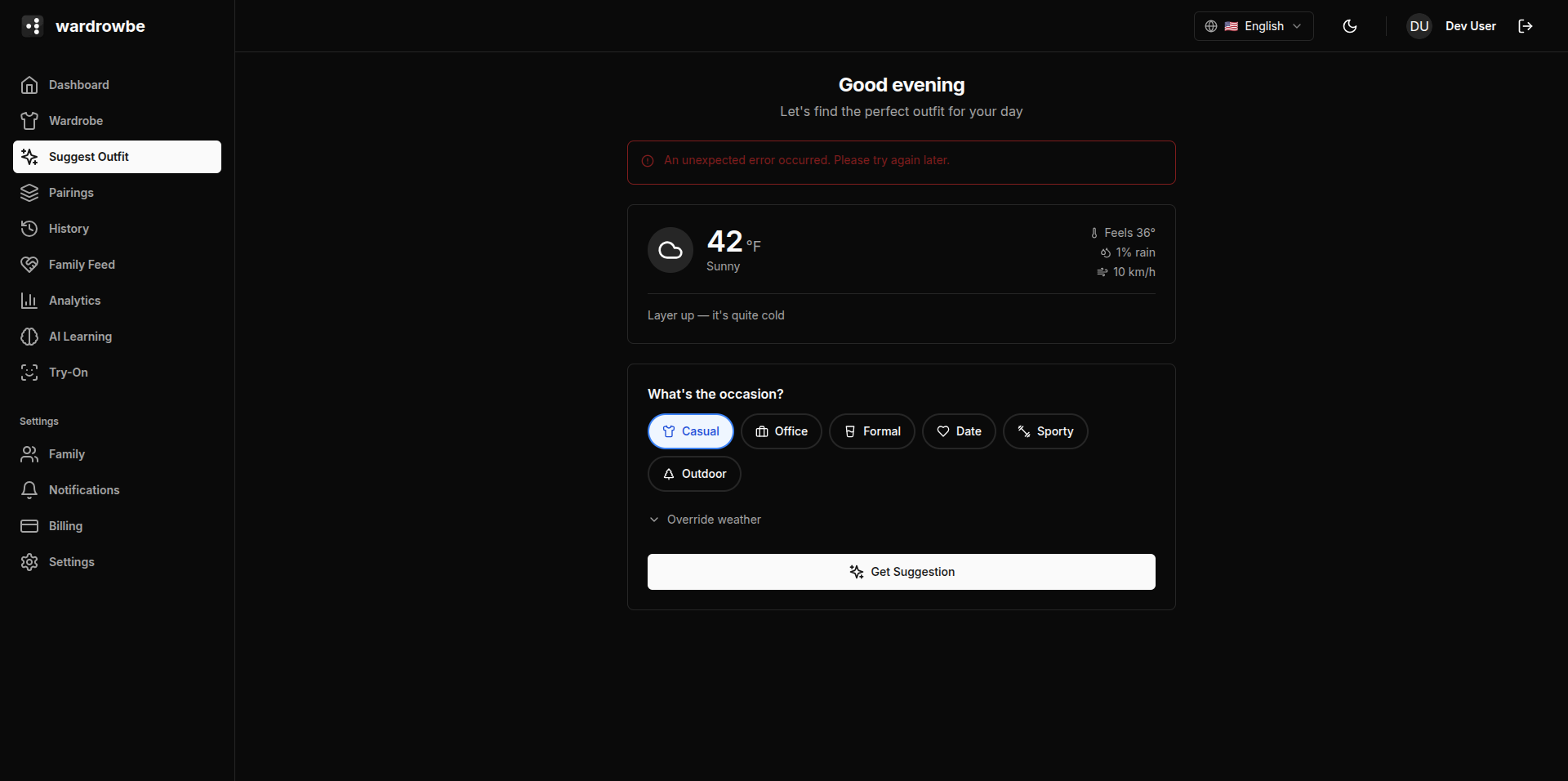
Task: Click the DU user avatar
Action: tap(1419, 26)
